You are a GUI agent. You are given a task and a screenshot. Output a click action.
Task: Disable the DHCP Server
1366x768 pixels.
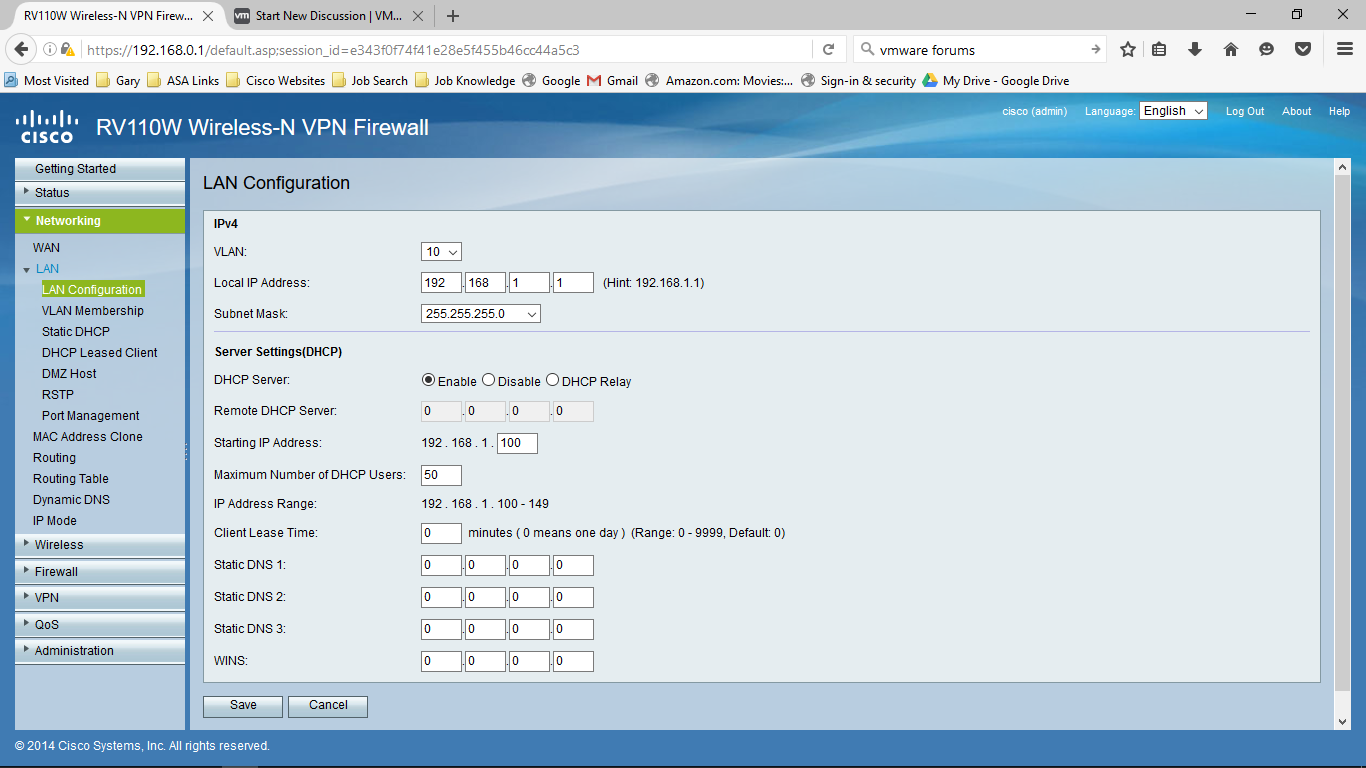pyautogui.click(x=488, y=380)
